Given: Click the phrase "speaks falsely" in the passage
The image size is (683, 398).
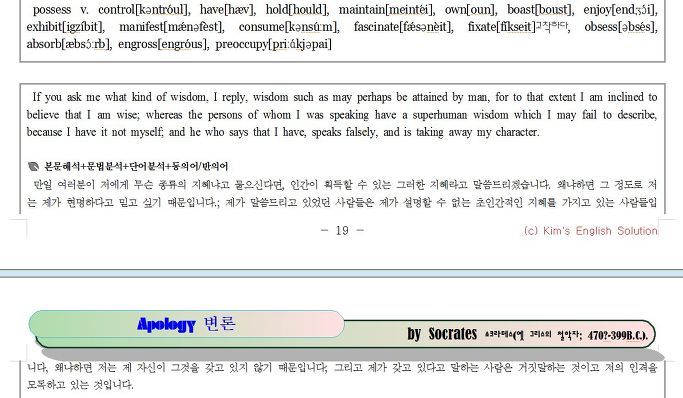Looking at the screenshot, I should [x=344, y=132].
